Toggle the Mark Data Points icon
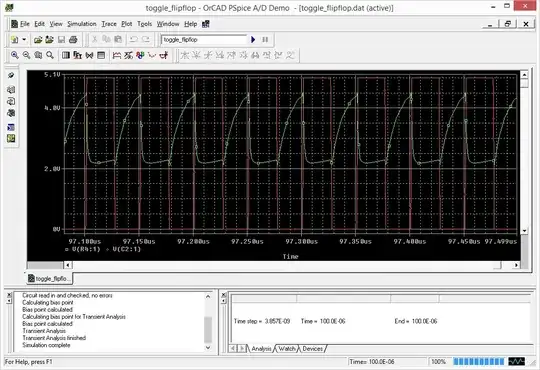 click(152, 55)
